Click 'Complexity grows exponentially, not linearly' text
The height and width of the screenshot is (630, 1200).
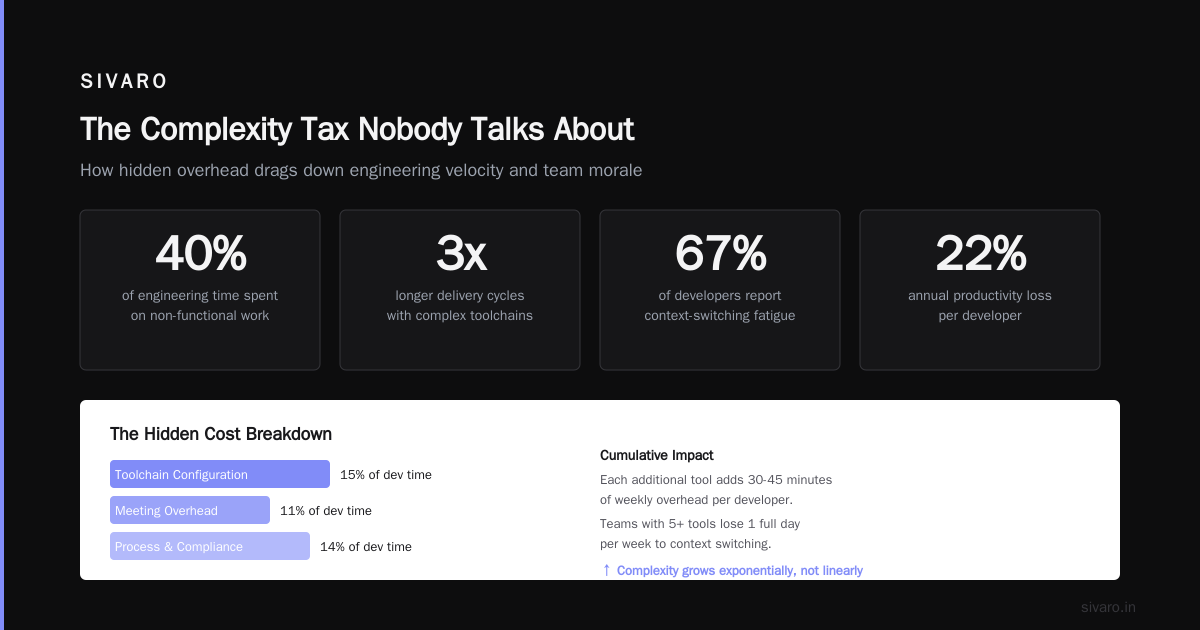coord(740,570)
